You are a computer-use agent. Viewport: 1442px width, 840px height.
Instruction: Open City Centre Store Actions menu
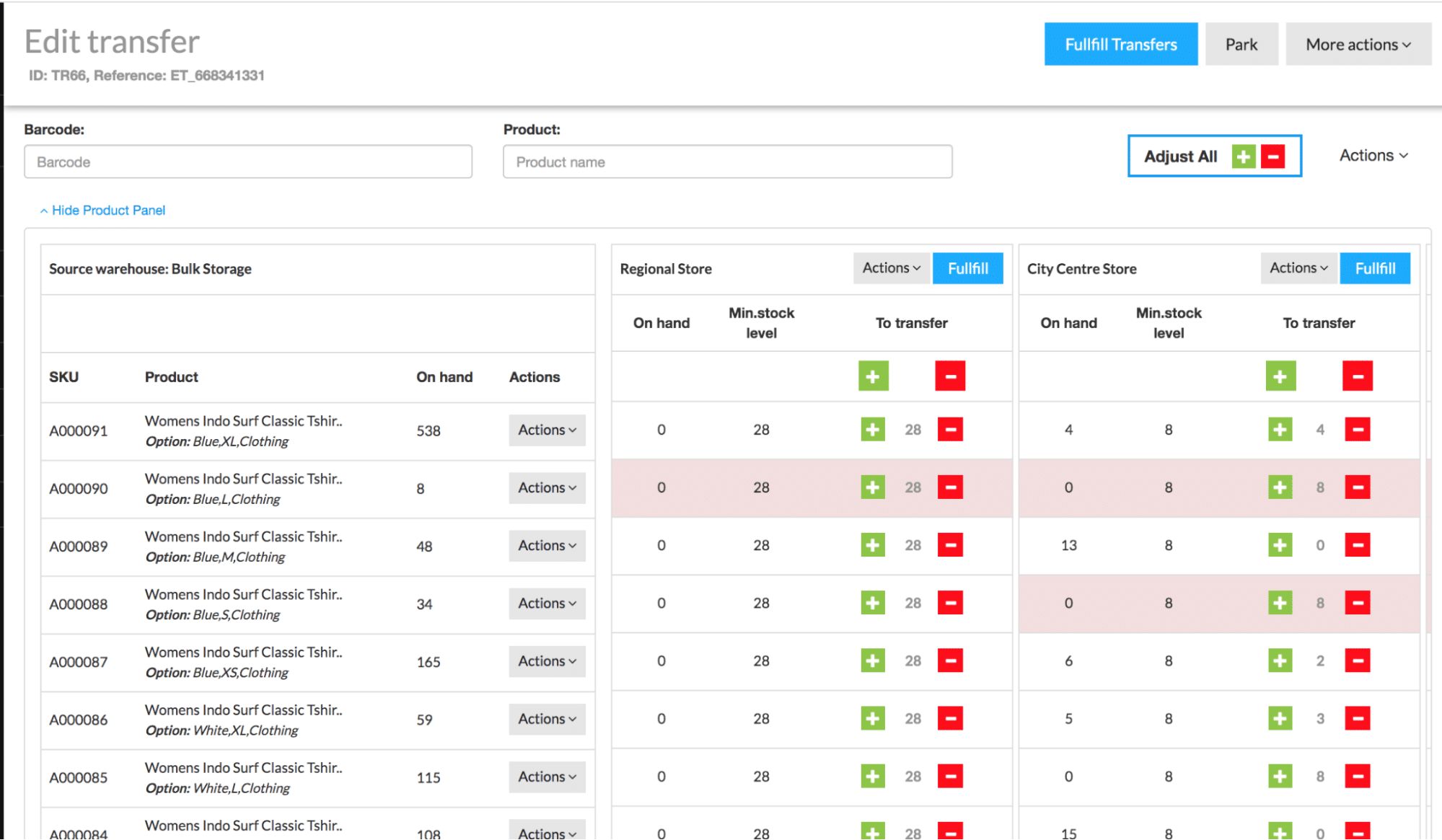point(1298,268)
